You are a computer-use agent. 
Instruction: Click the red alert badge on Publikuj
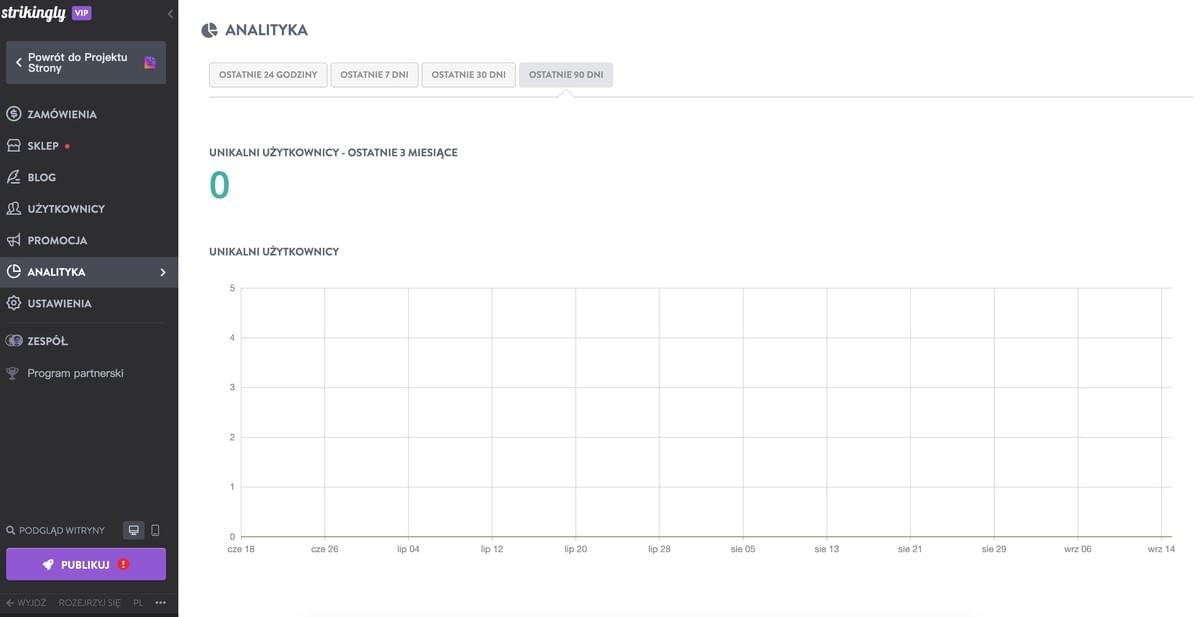pyautogui.click(x=123, y=564)
